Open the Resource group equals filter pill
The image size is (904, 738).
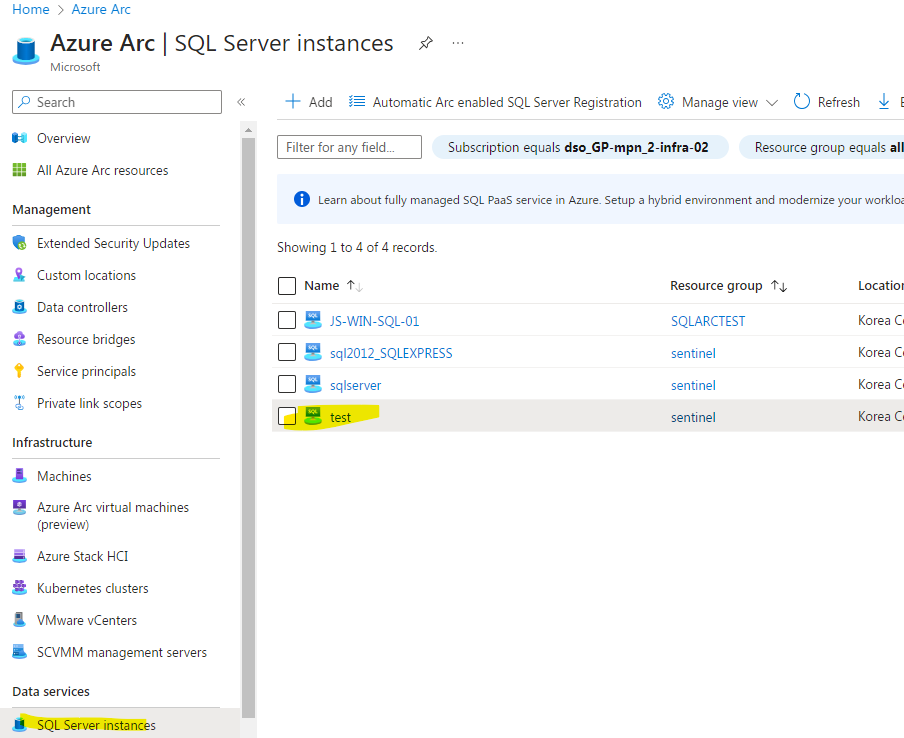tap(822, 148)
